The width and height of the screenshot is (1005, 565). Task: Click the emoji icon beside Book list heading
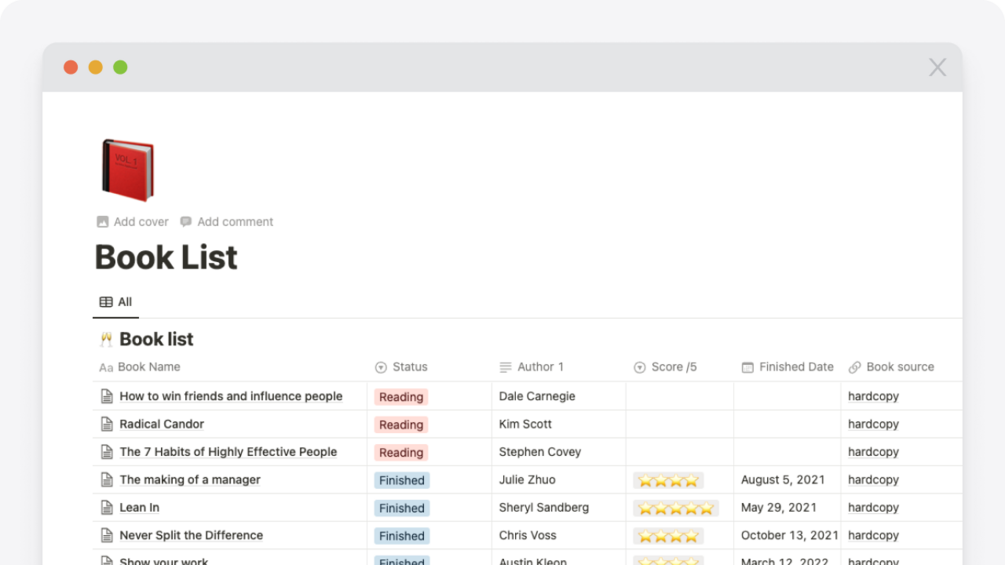click(106, 339)
